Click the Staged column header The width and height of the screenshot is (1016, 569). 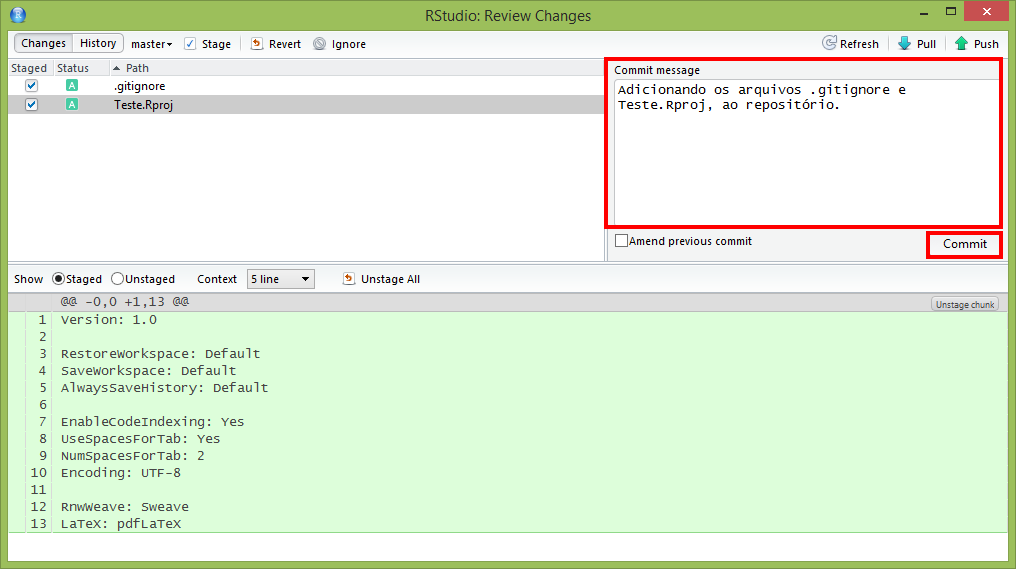coord(29,68)
